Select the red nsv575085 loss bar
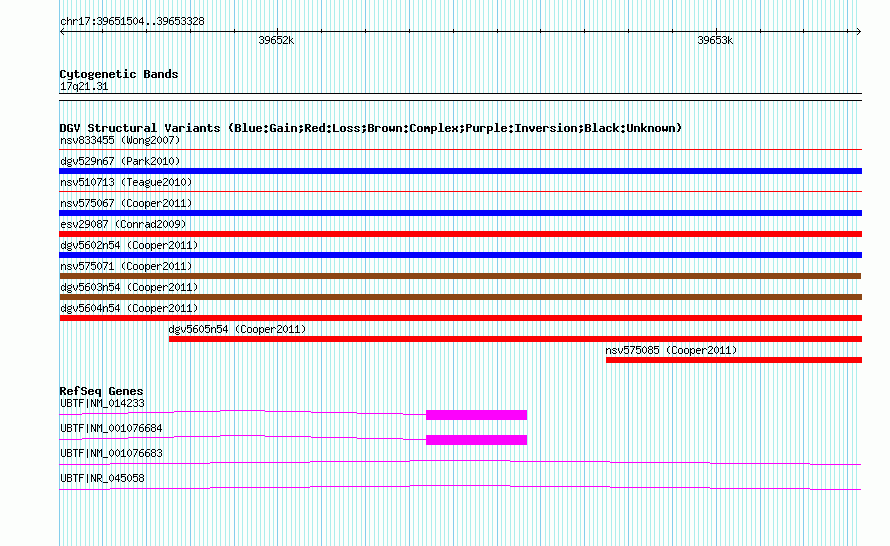The width and height of the screenshot is (890, 546). tap(733, 360)
